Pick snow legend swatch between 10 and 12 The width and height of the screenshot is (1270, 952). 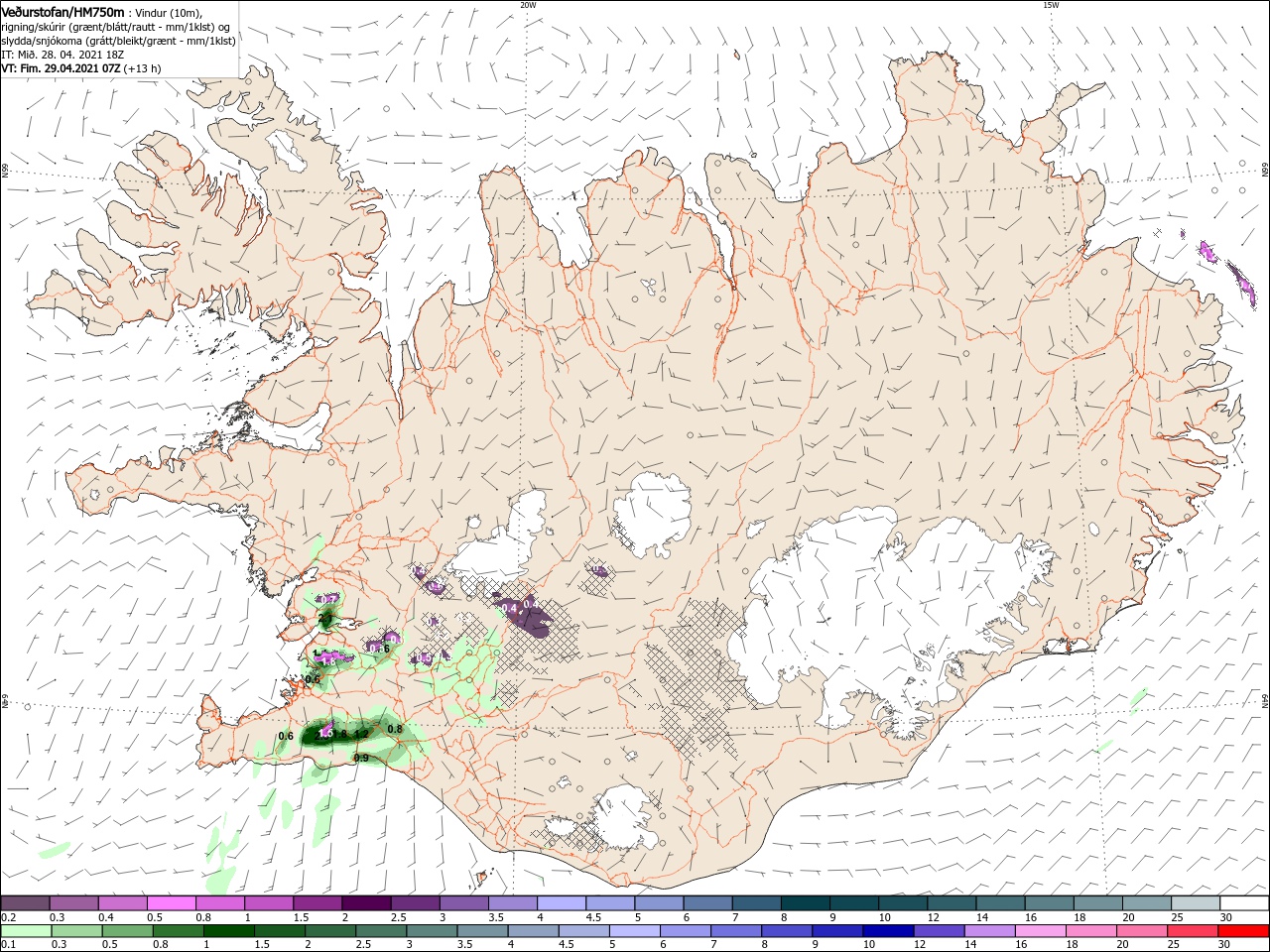pos(903,903)
